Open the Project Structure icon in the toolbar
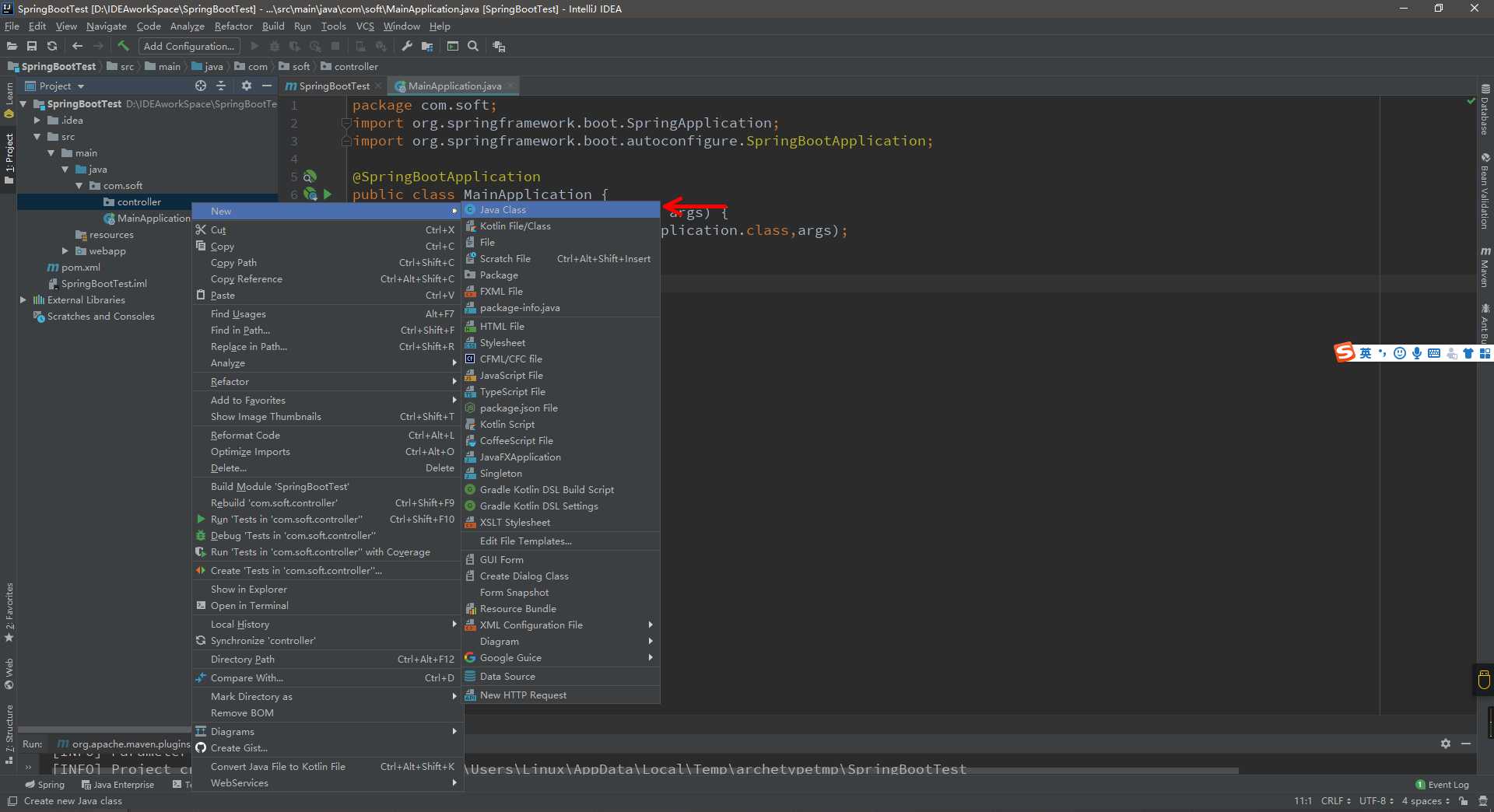 tap(427, 47)
